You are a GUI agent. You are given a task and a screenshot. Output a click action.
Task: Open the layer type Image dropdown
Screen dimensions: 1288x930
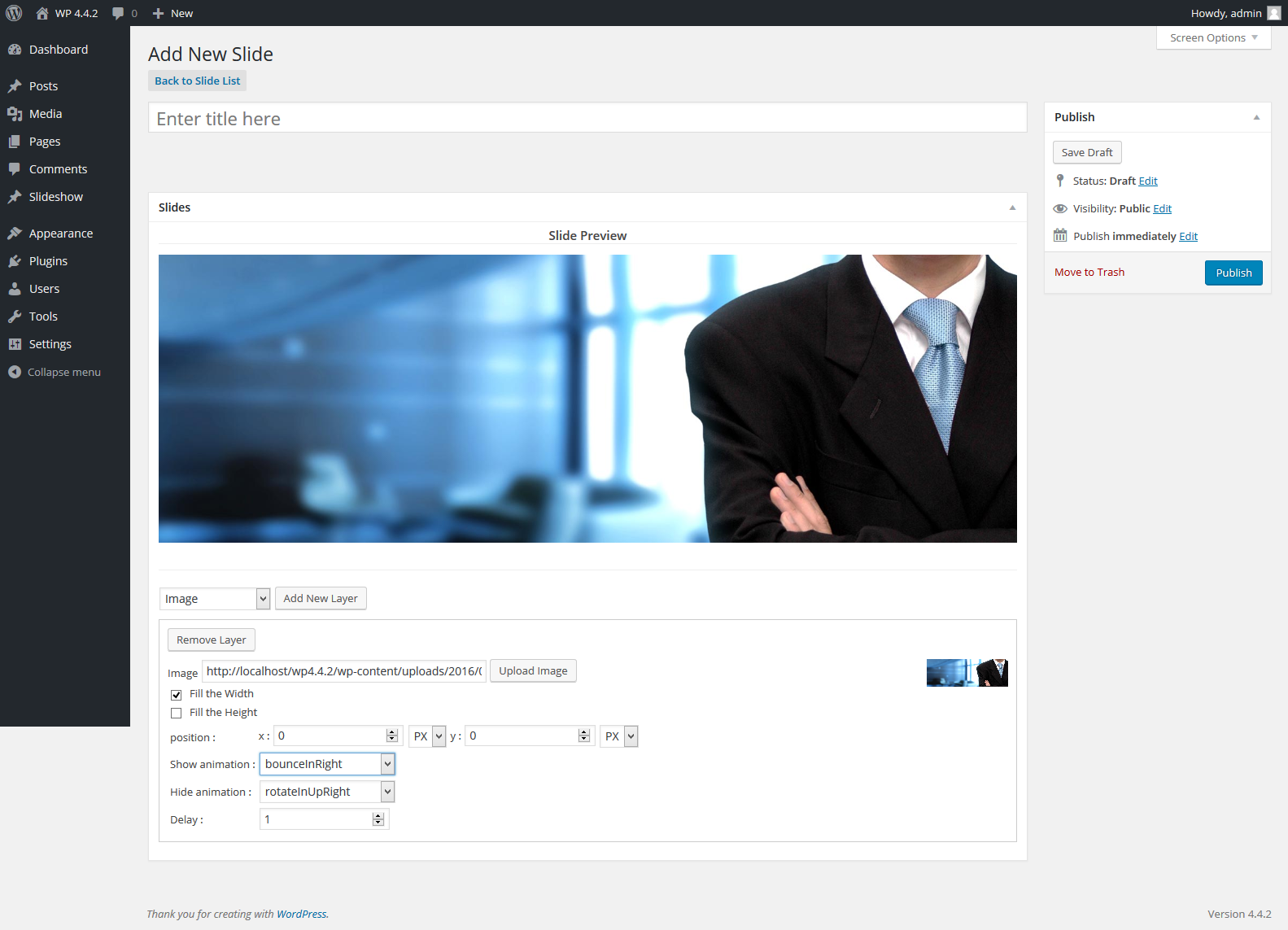click(x=215, y=599)
